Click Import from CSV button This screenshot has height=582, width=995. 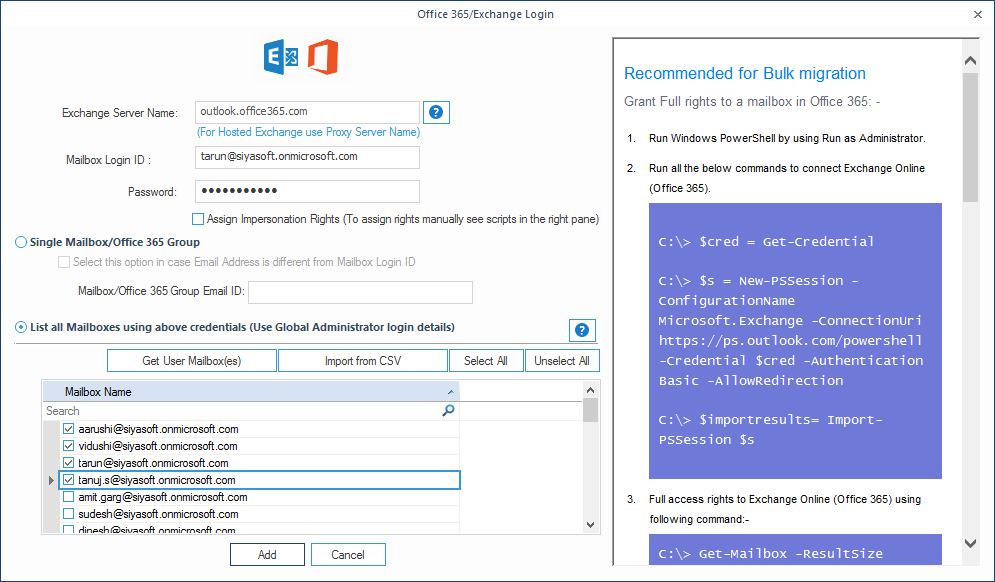click(363, 360)
